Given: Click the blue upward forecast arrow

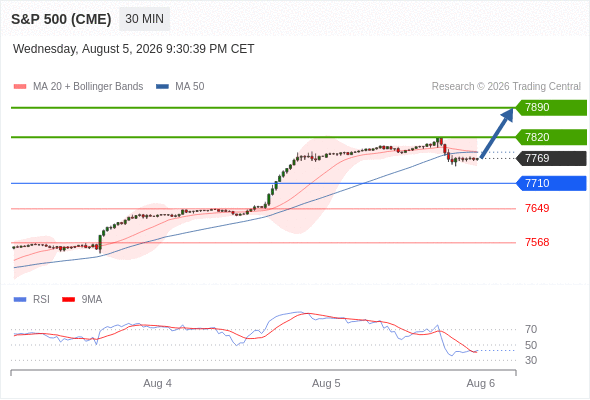Looking at the screenshot, I should pyautogui.click(x=497, y=133).
